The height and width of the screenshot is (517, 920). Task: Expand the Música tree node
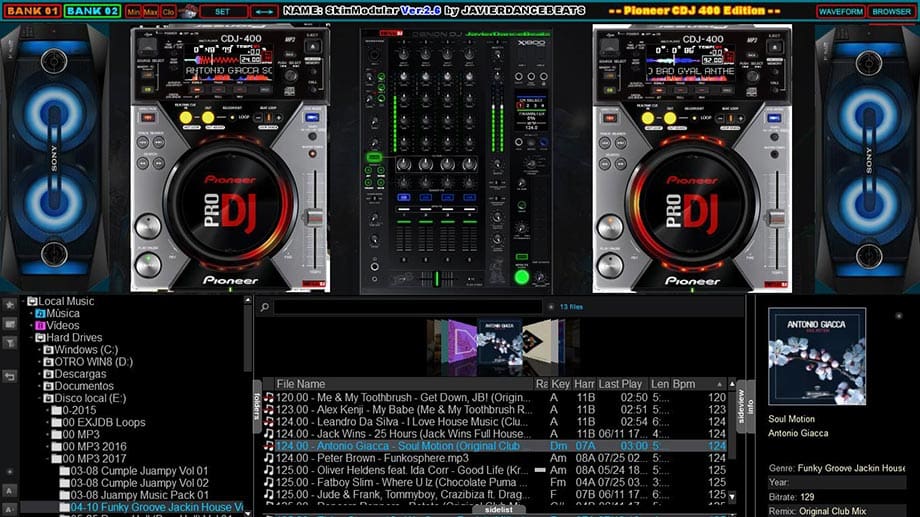[x=32, y=313]
